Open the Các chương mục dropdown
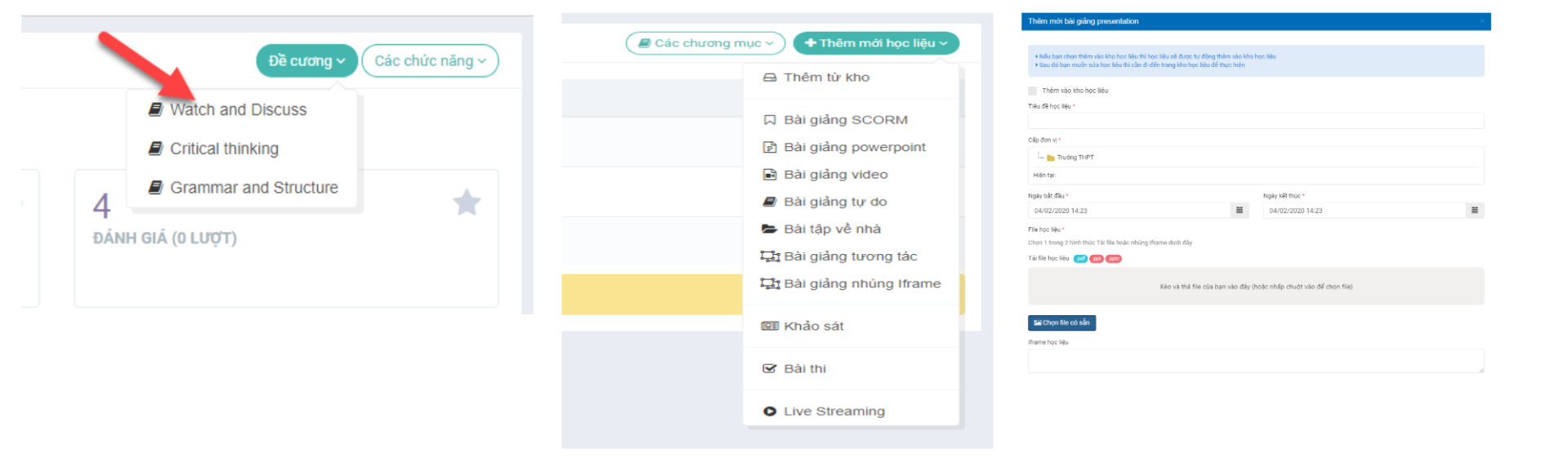This screenshot has width=1568, height=463. point(705,43)
